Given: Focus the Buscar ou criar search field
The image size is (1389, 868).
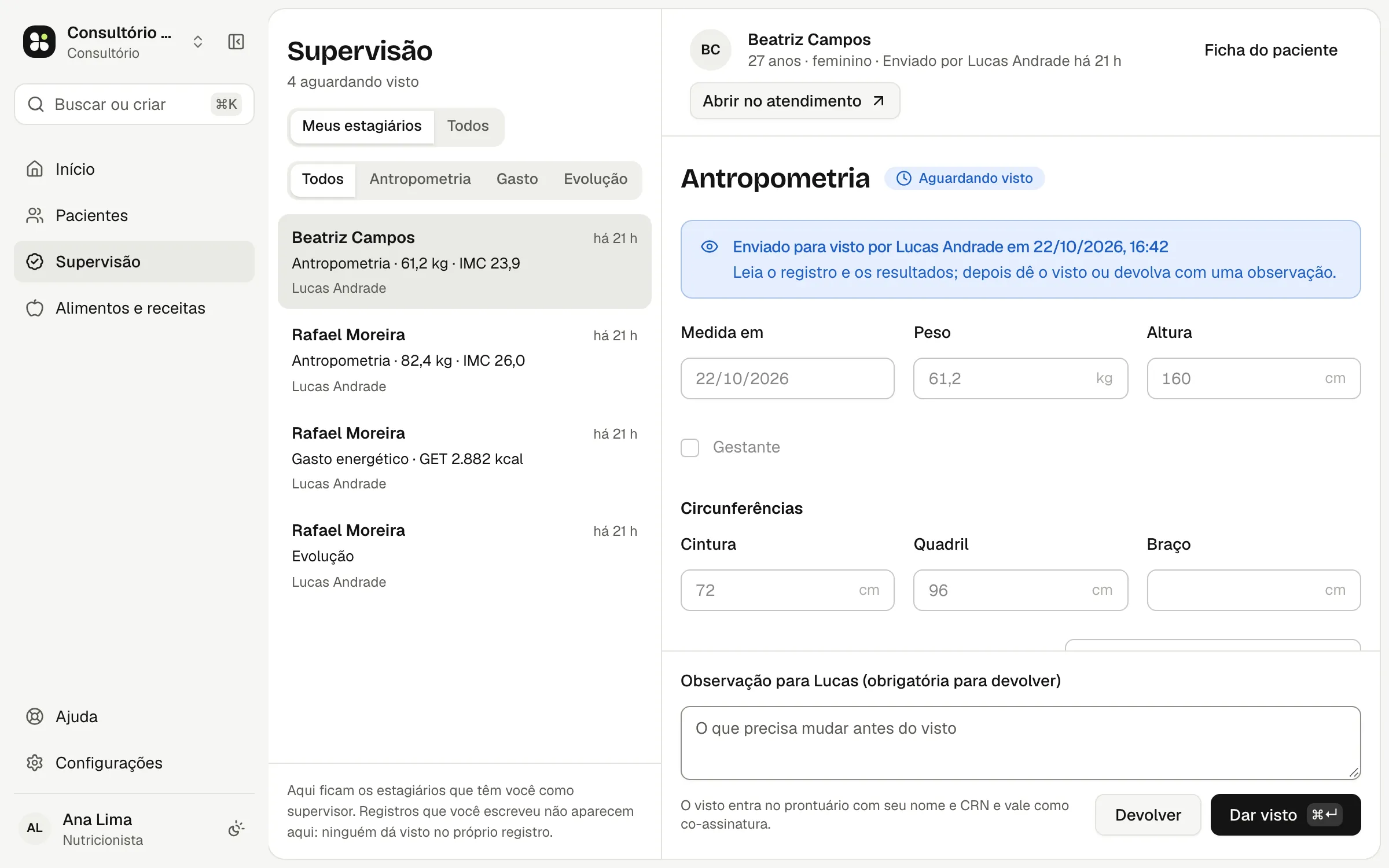Looking at the screenshot, I should tap(134, 104).
